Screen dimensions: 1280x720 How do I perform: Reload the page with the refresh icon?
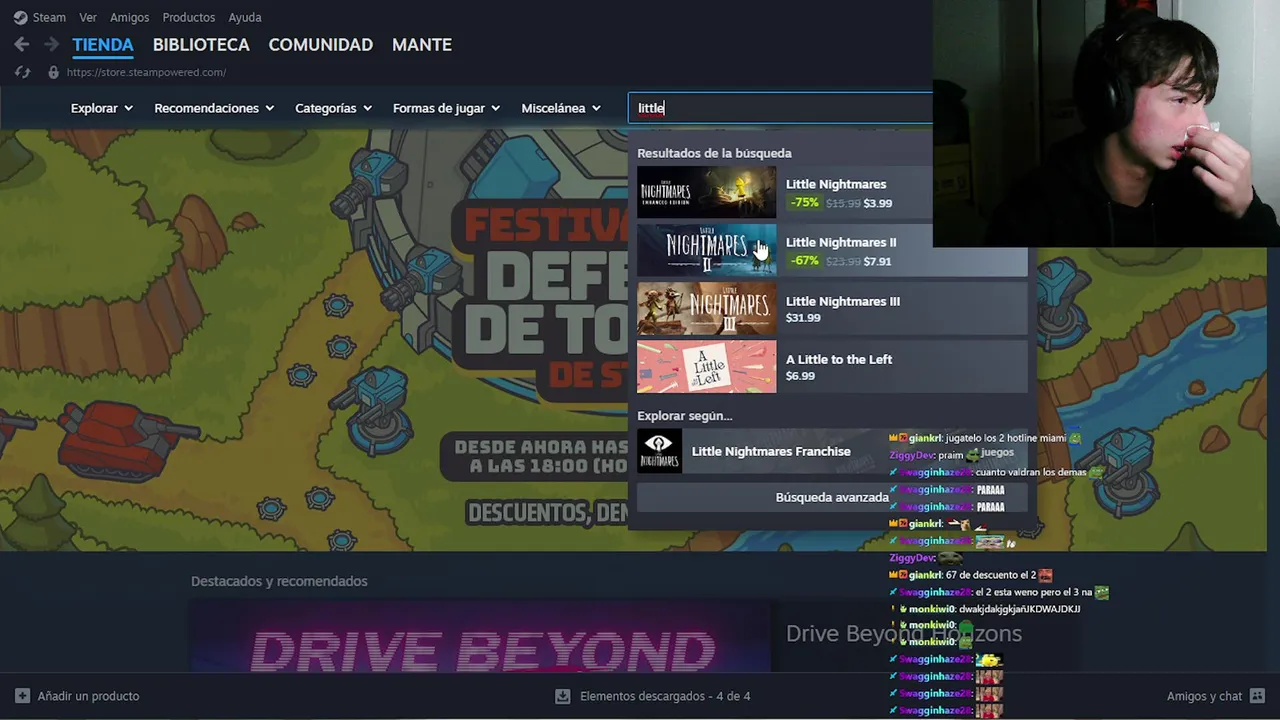(22, 72)
